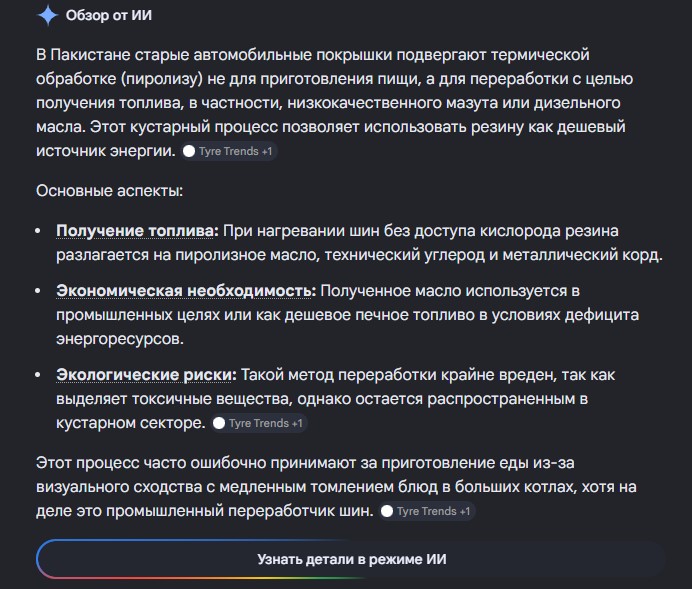692x589 pixels.
Task: Click the bullet point before 'Экологические риски'
Action: coord(38,375)
